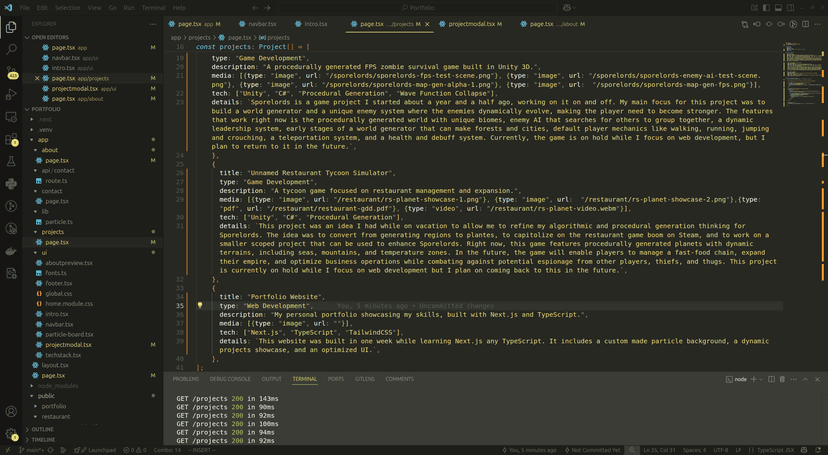The height and width of the screenshot is (455, 828).
Task: Switch to the Problems panel tab
Action: pos(186,380)
